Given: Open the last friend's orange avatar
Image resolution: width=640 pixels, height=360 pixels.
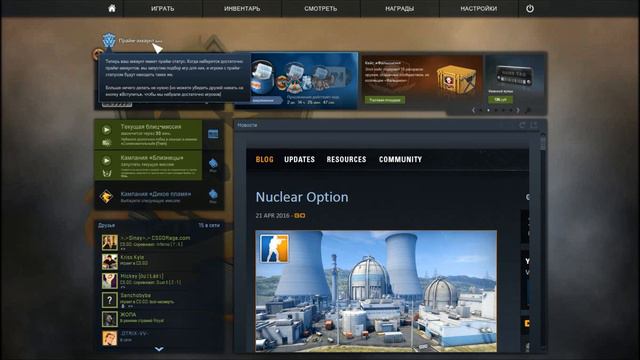Looking at the screenshot, I should tap(109, 338).
